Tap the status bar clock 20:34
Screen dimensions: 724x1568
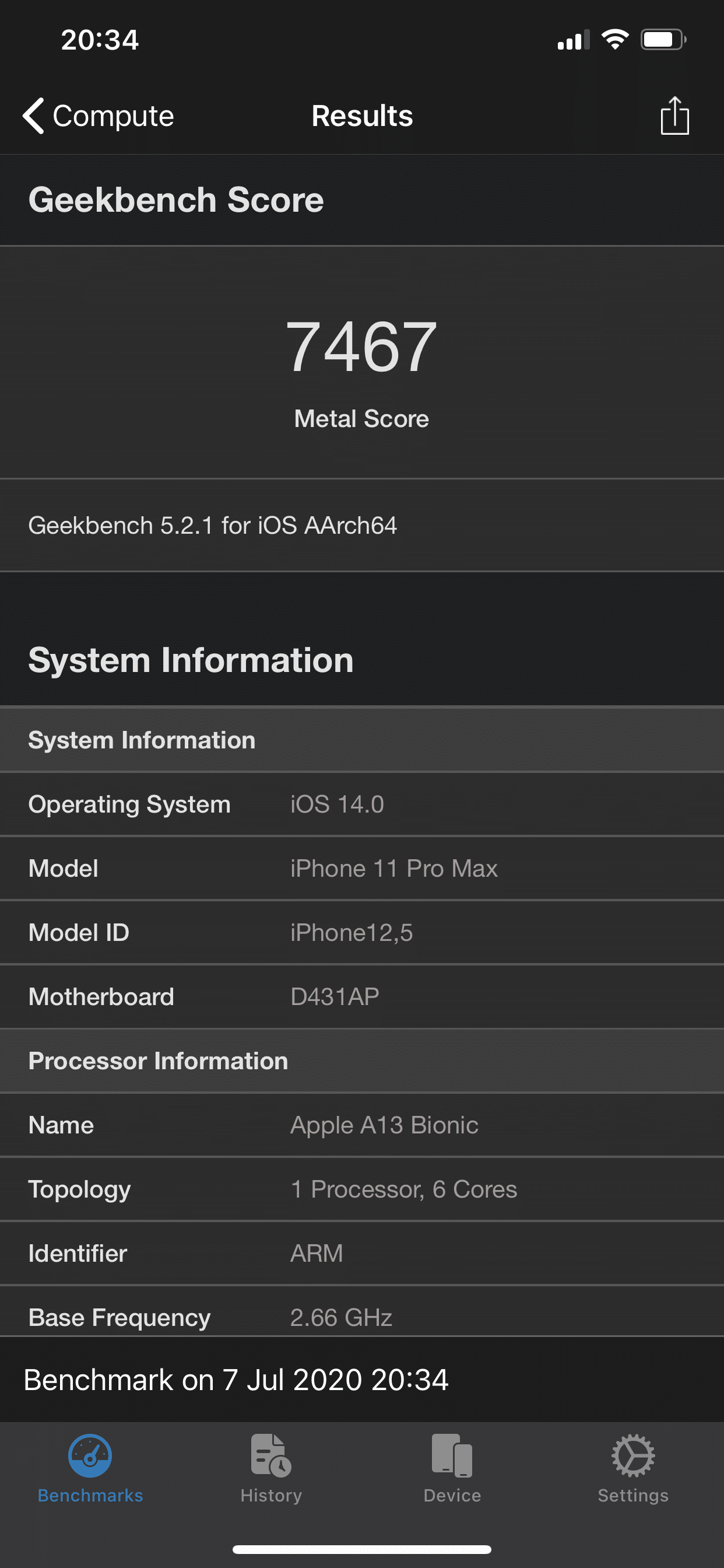[x=100, y=40]
